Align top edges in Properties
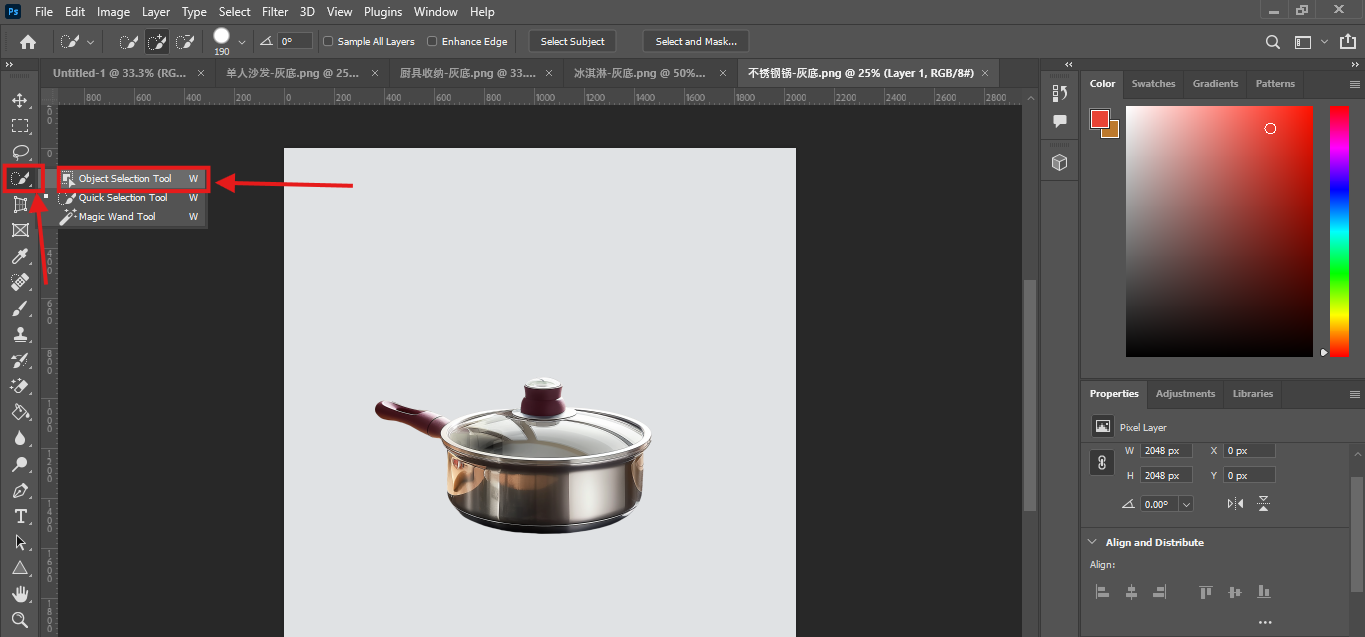1365x637 pixels. (1206, 591)
